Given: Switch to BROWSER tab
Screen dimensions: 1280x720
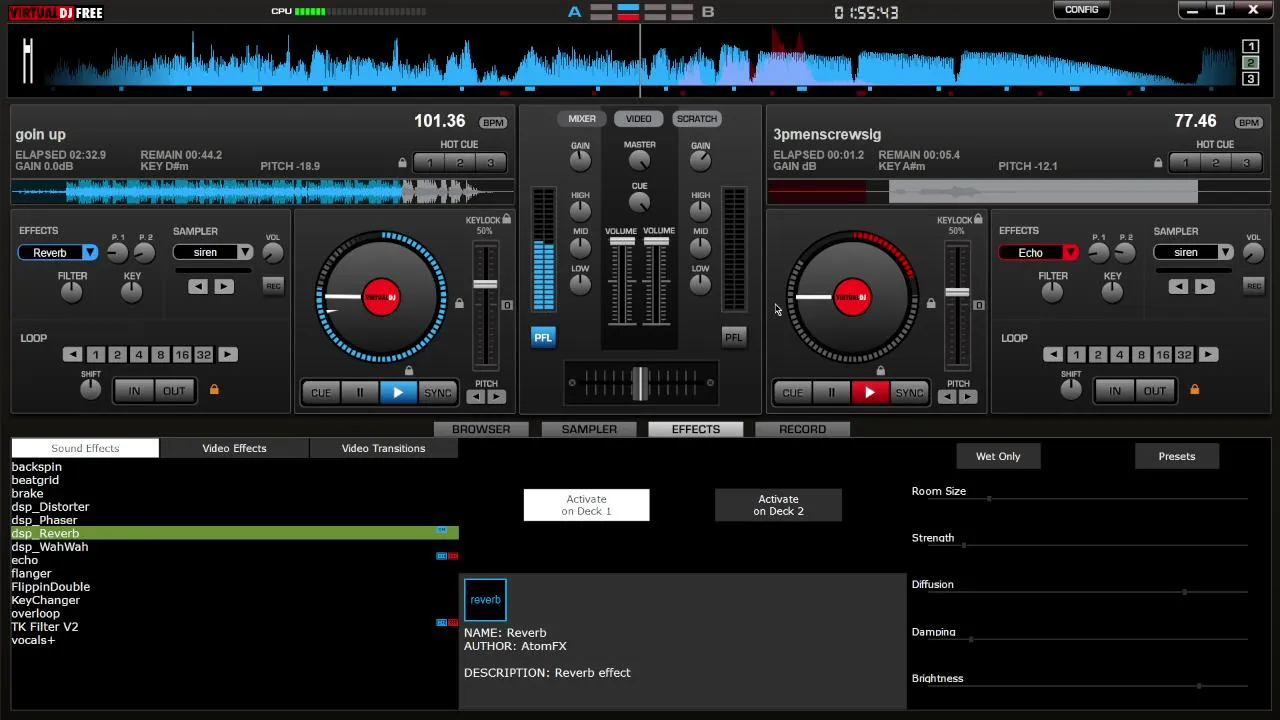Looking at the screenshot, I should pos(481,429).
